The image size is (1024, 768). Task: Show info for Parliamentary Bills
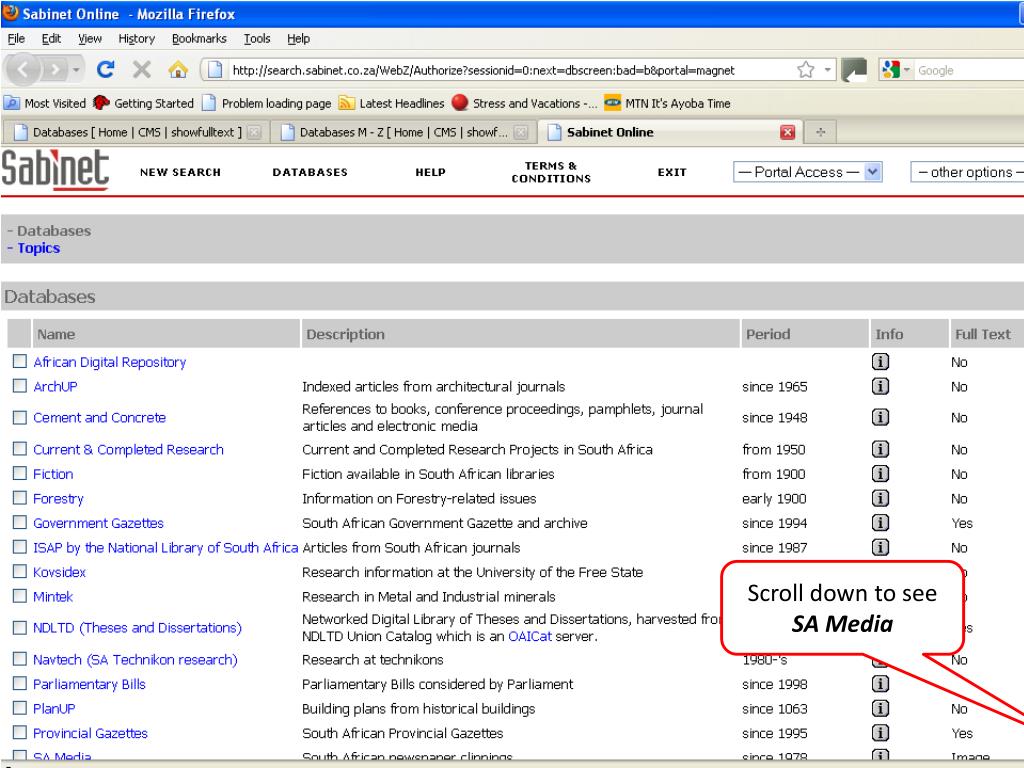coord(880,684)
